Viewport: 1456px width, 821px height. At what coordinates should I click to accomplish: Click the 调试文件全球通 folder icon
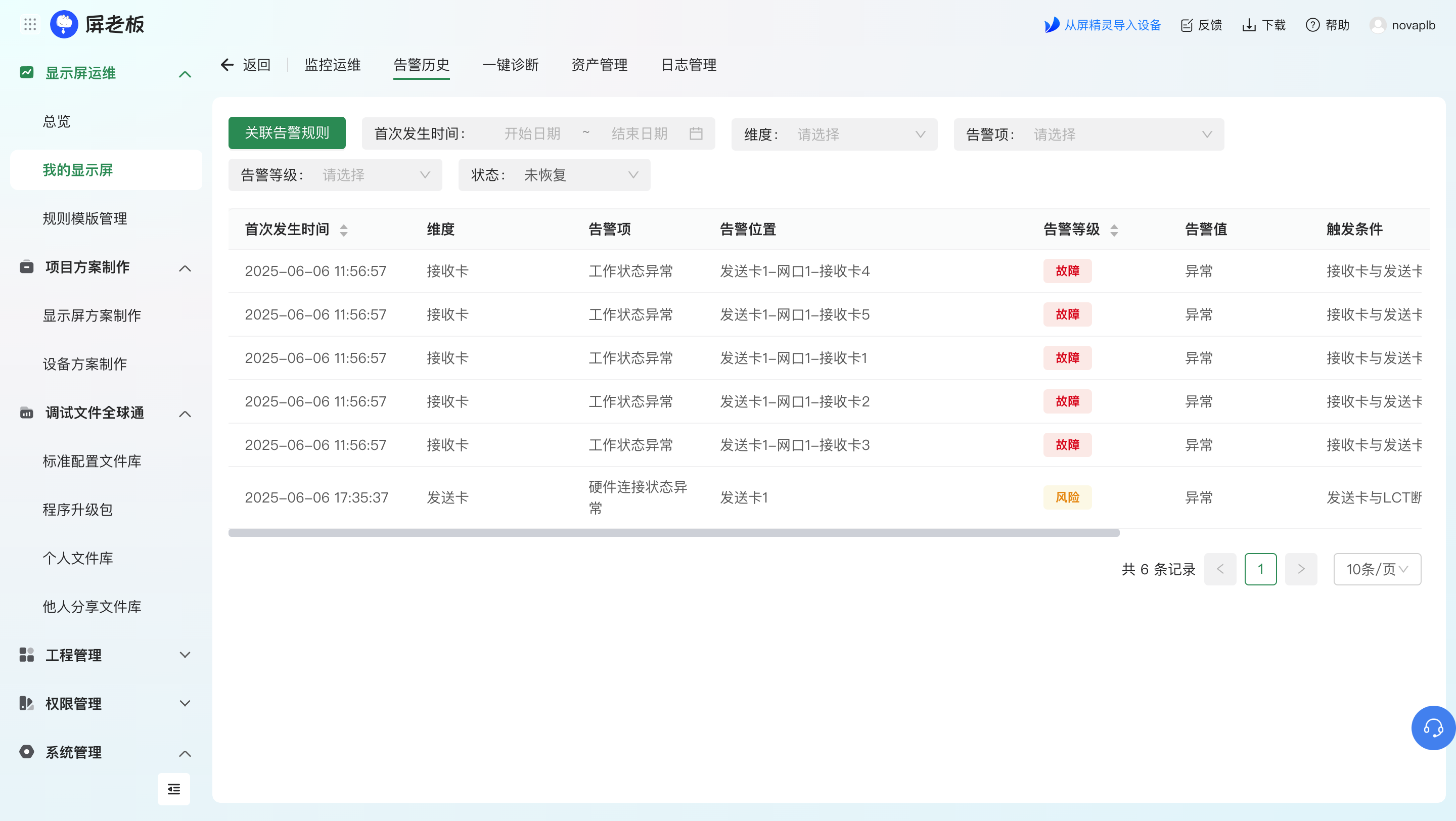(x=27, y=413)
